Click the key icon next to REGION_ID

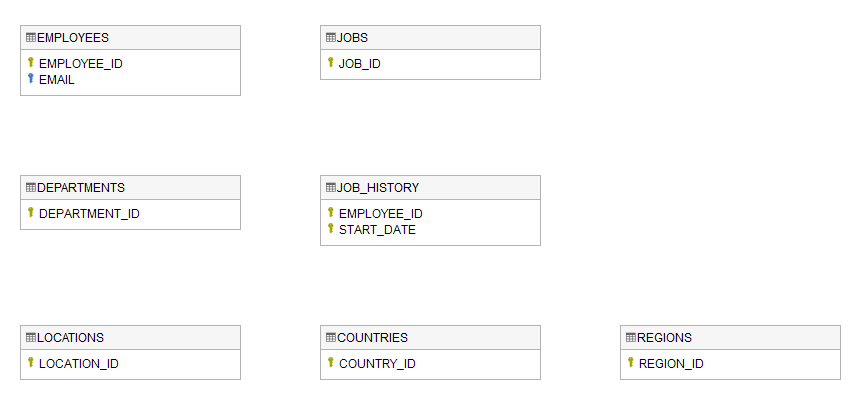coord(631,363)
